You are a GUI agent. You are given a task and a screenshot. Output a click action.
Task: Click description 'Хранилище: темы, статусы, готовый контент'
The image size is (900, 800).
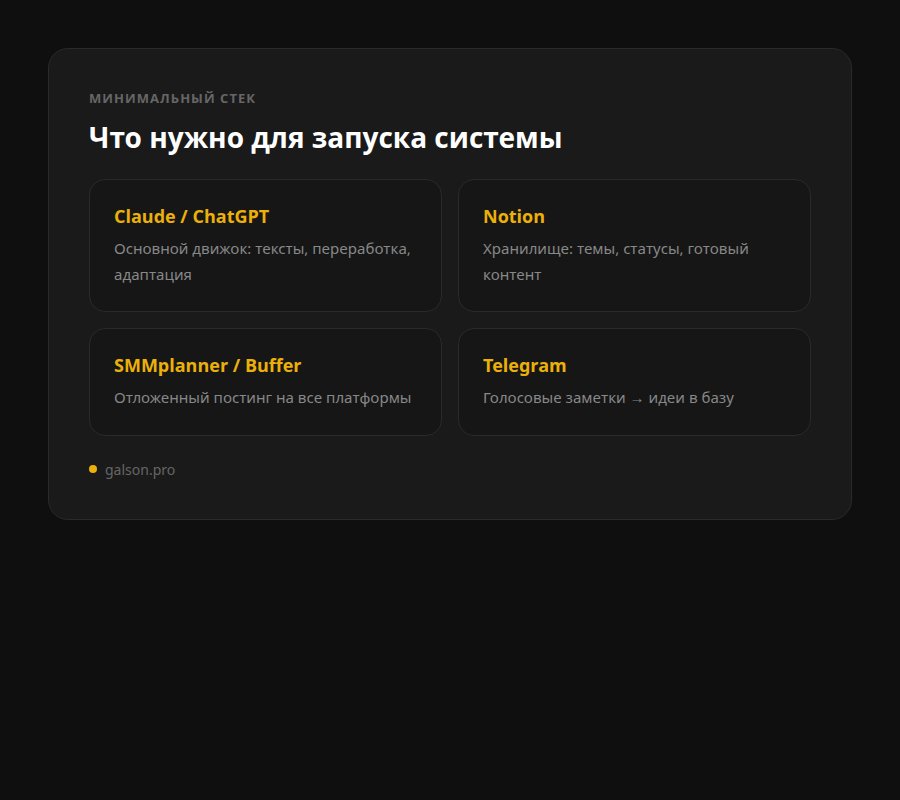coord(615,262)
